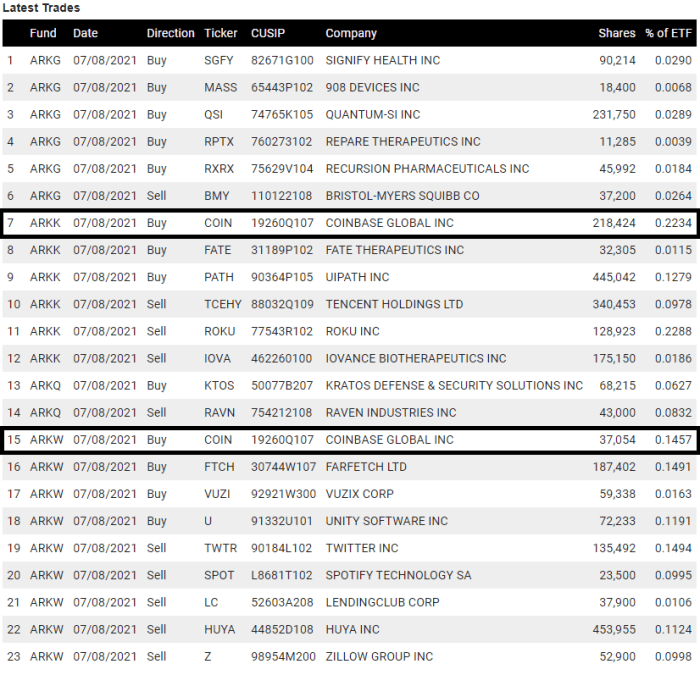Select shares value 128,923
The height and width of the screenshot is (675, 700).
tap(614, 331)
